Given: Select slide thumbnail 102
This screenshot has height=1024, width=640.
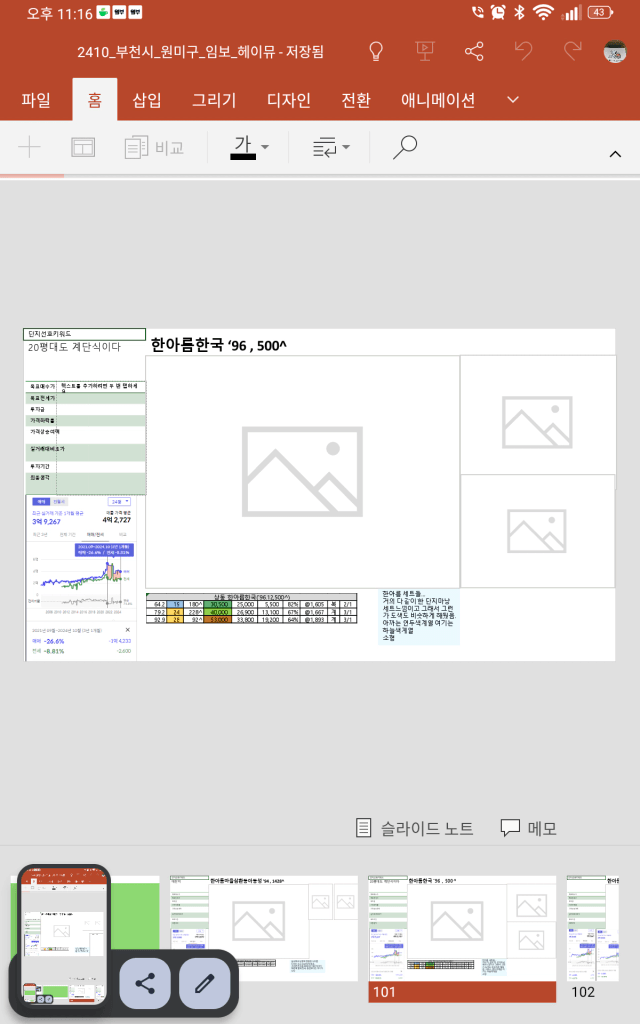Looking at the screenshot, I should [593, 938].
